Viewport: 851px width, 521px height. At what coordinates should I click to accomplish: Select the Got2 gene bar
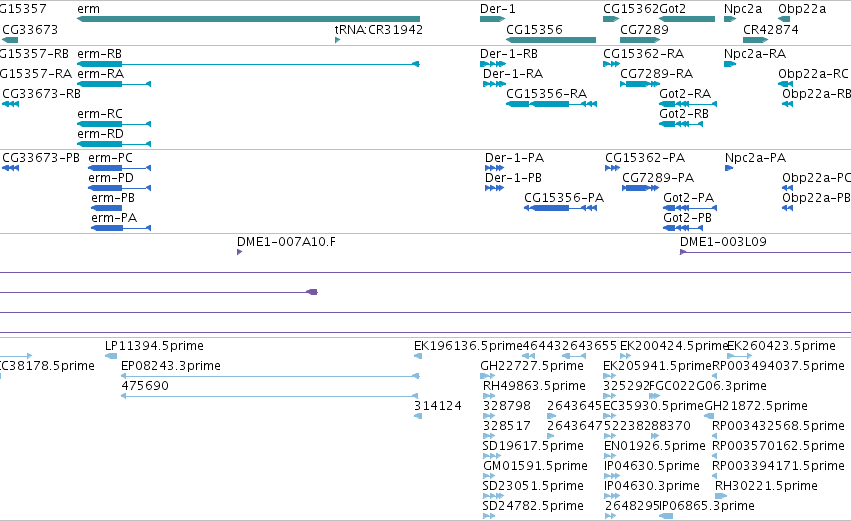(687, 19)
